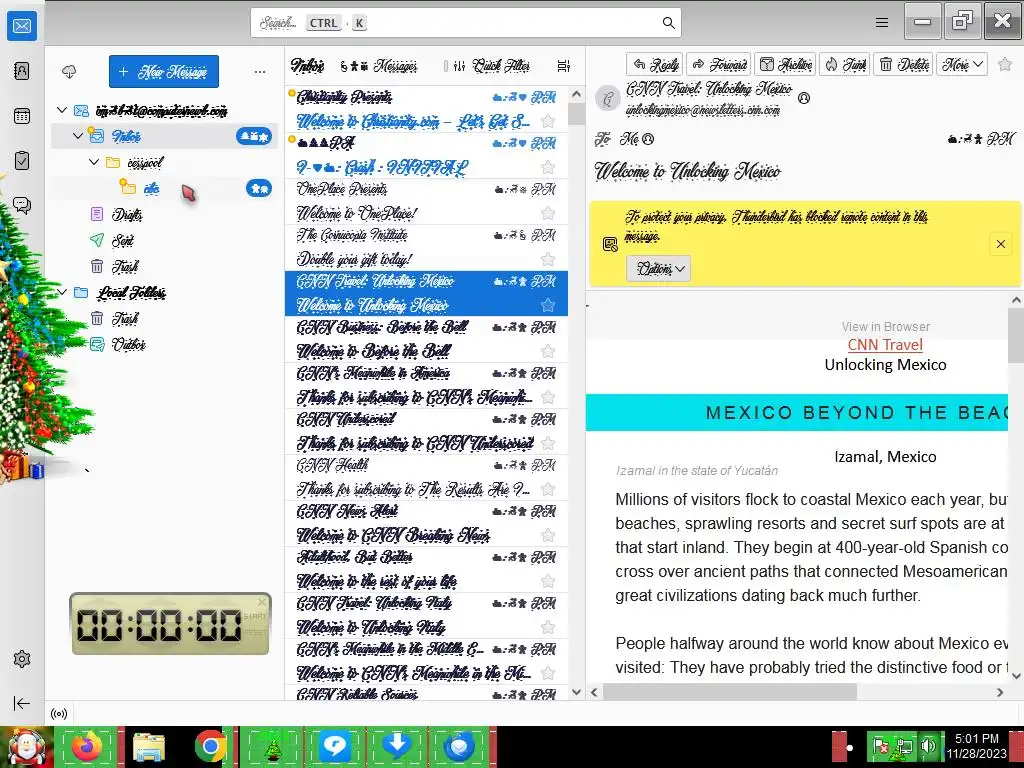The image size is (1024, 768).
Task: Archive the open message
Action: pos(786,64)
